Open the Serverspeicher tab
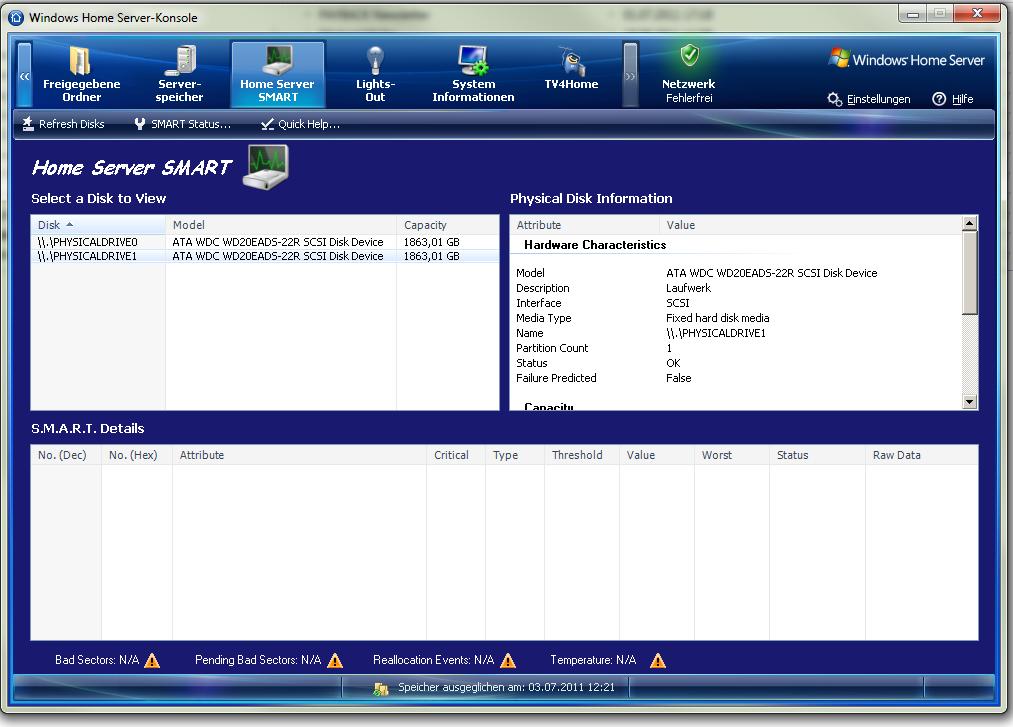 pos(180,74)
